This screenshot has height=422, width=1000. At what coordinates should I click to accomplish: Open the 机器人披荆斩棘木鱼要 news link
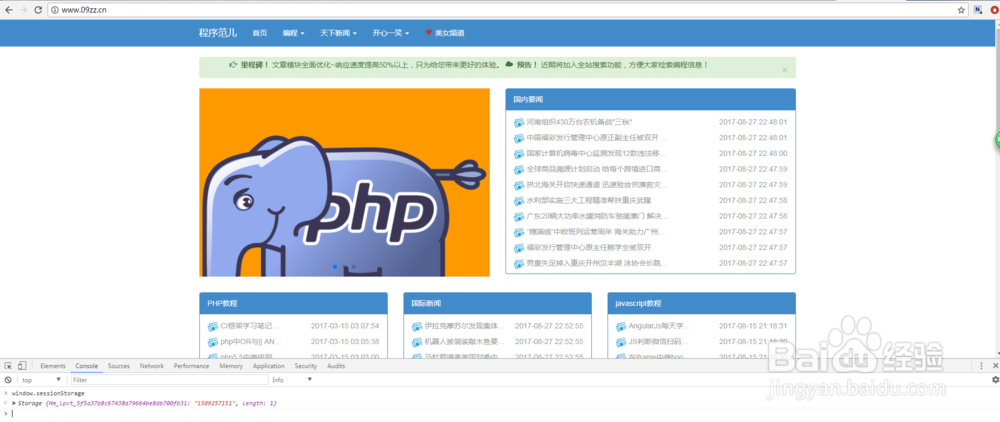[465, 342]
